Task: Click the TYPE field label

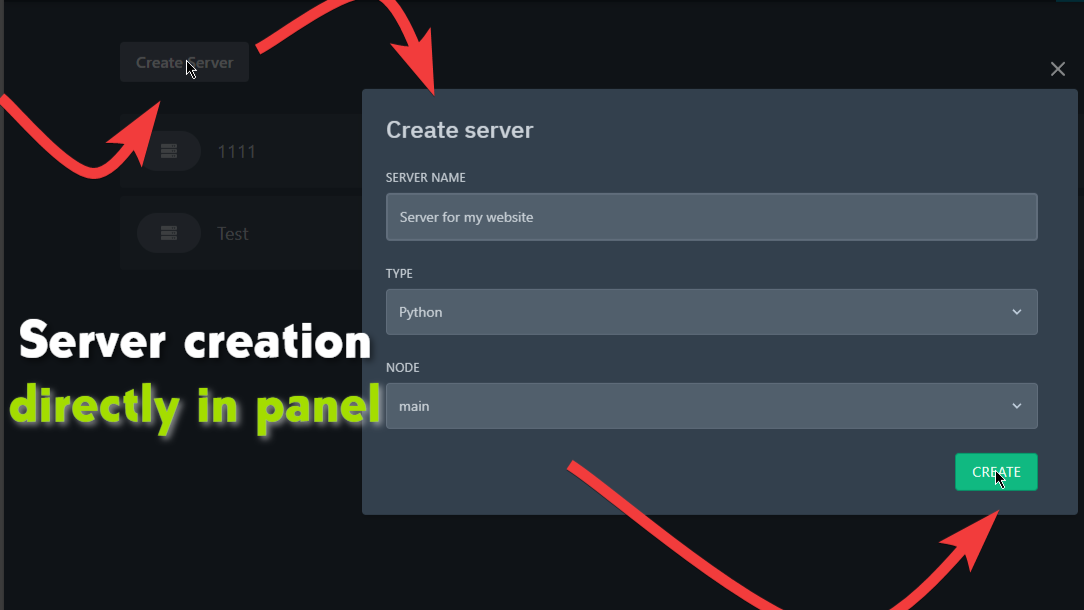Action: tap(399, 274)
